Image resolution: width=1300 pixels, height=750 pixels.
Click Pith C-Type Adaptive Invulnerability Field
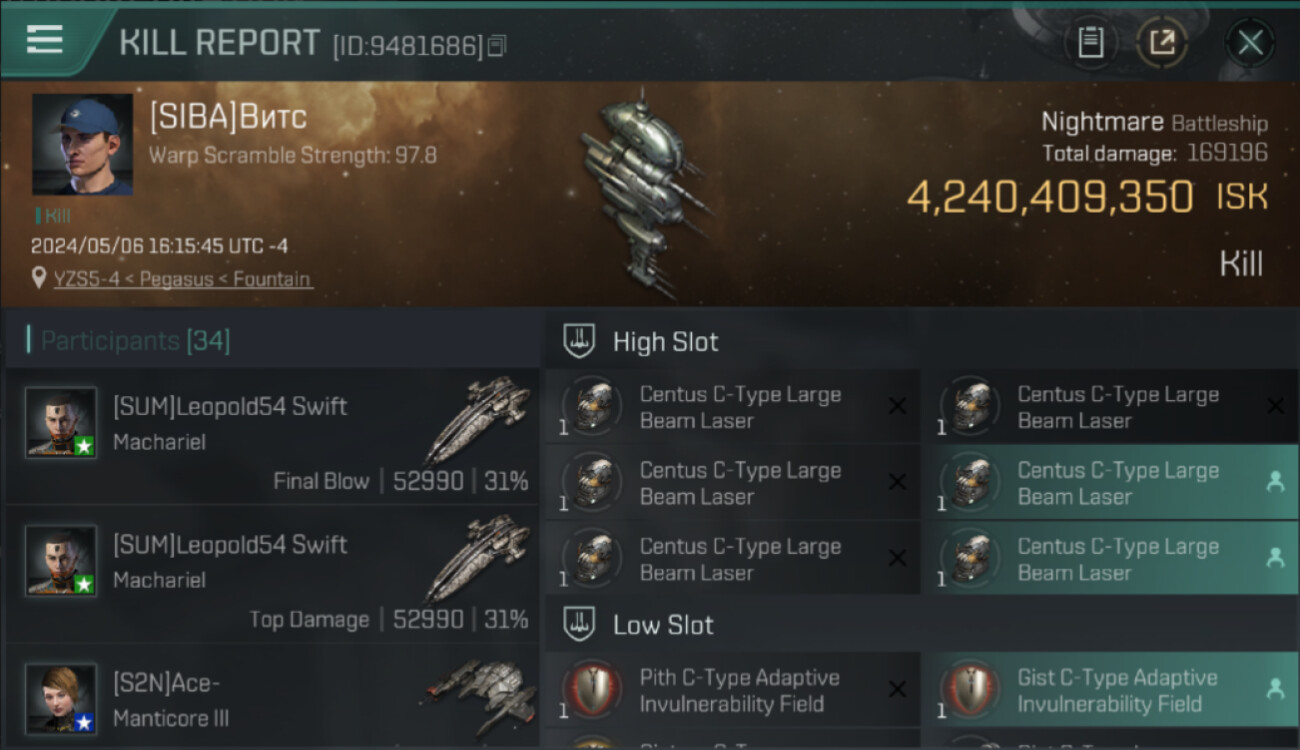732,690
